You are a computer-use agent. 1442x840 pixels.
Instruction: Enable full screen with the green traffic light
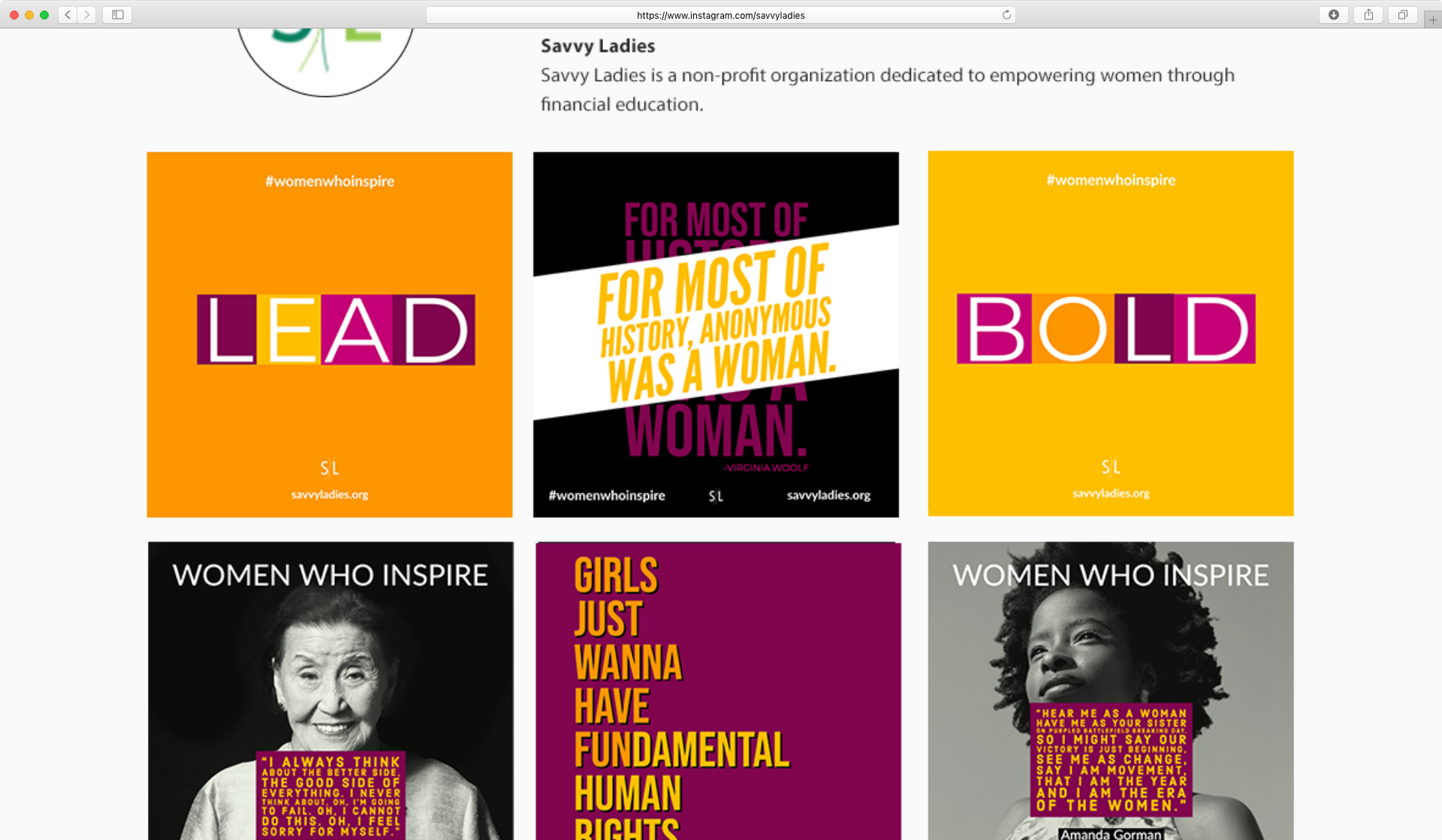tap(44, 14)
